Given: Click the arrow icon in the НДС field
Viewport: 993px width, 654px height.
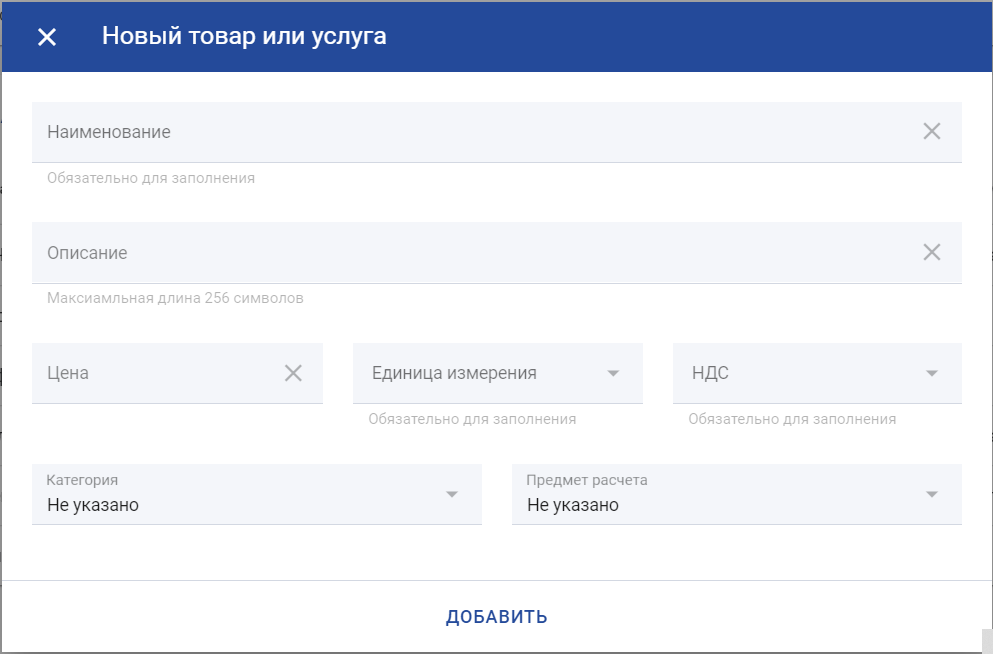Looking at the screenshot, I should click(x=932, y=374).
